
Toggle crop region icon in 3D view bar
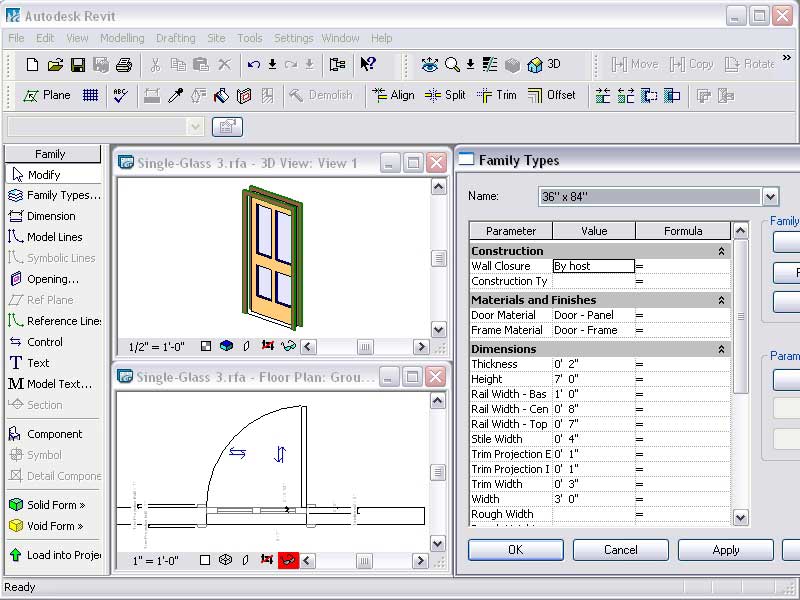pyautogui.click(x=267, y=346)
